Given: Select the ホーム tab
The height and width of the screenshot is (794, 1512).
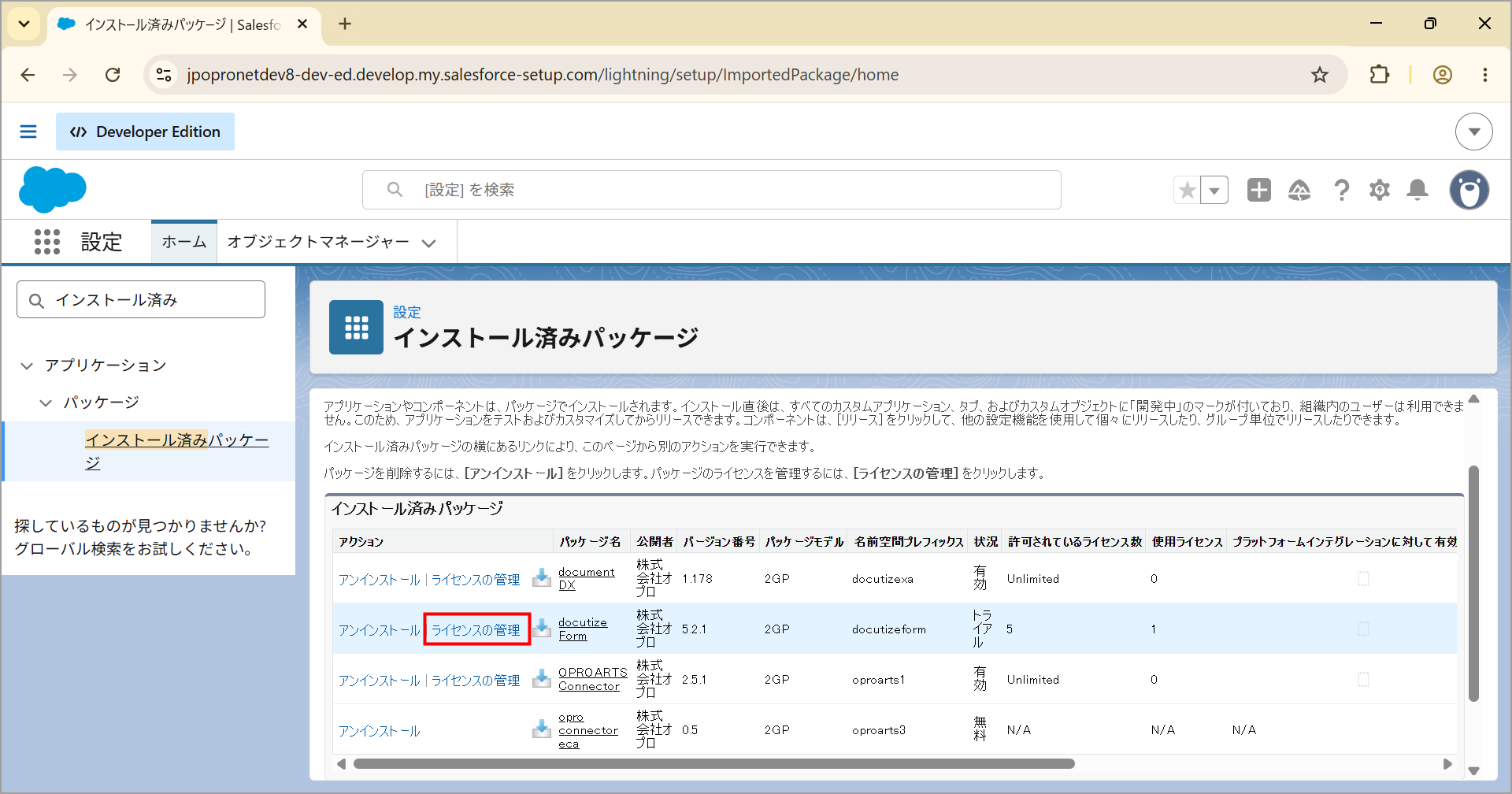Looking at the screenshot, I should tap(184, 242).
